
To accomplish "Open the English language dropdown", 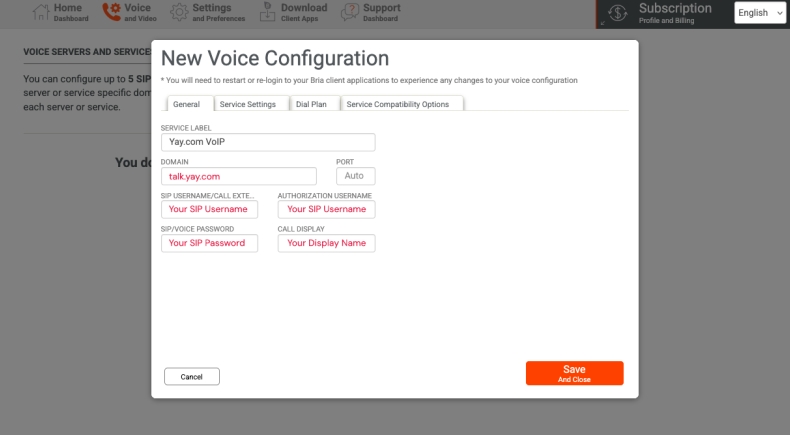I will [x=760, y=13].
